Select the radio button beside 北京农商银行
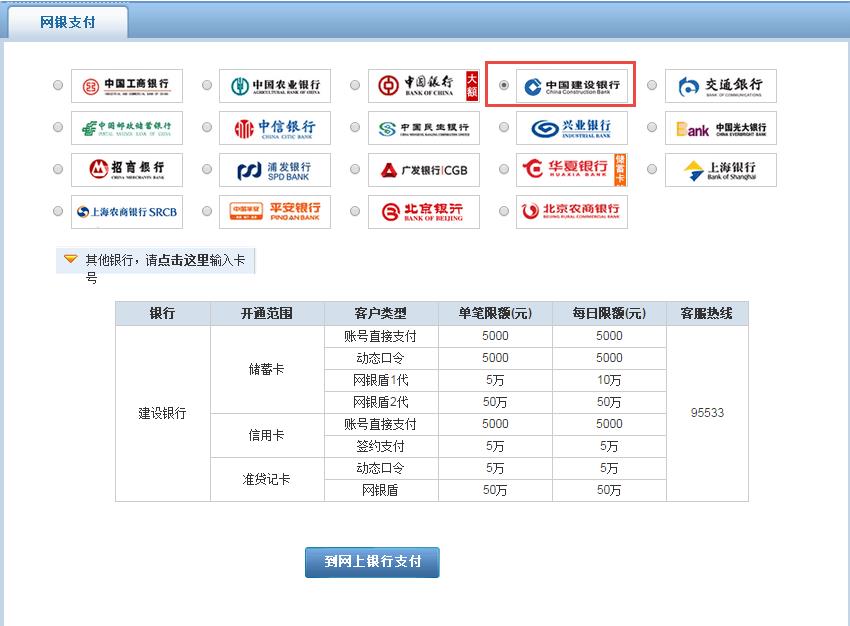The width and height of the screenshot is (850, 626). click(504, 211)
